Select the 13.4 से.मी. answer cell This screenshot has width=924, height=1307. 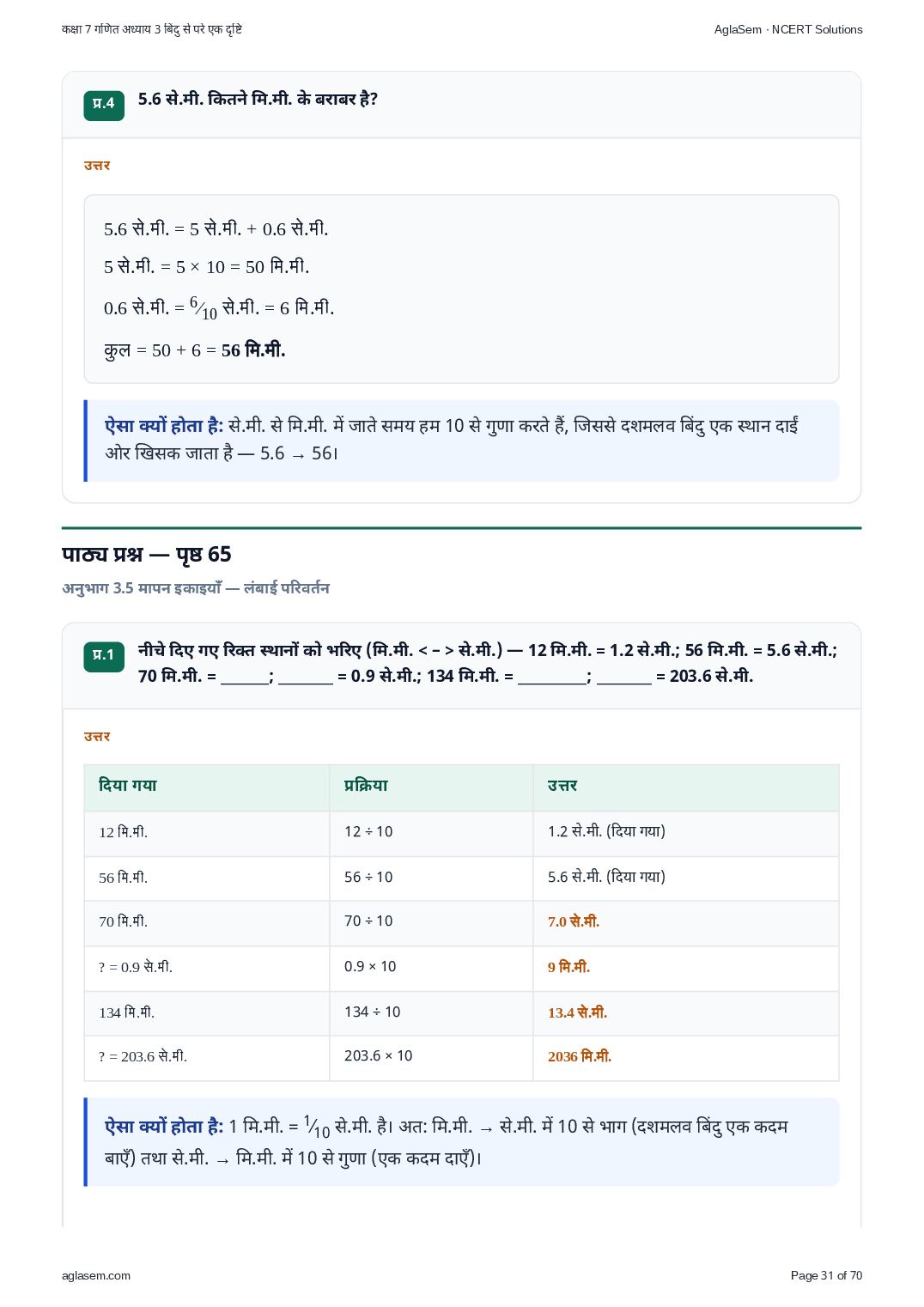[685, 1013]
